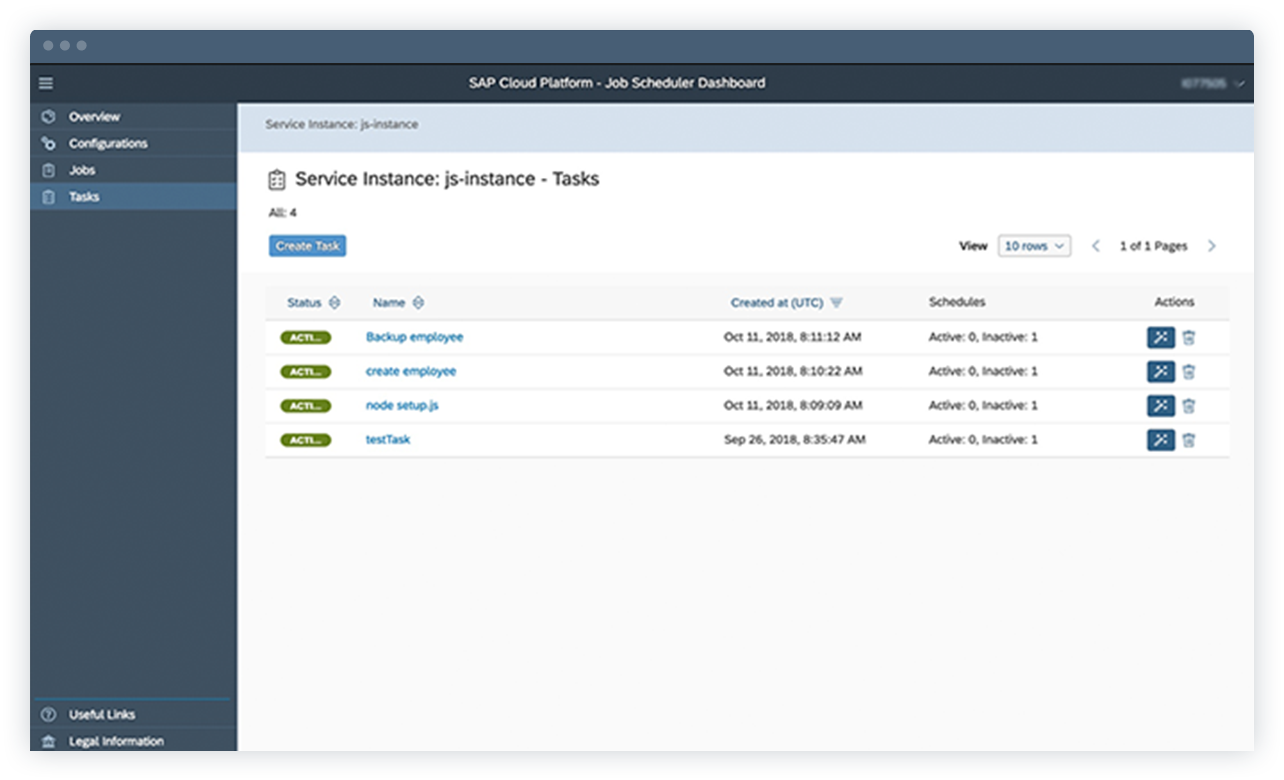The image size is (1284, 780).
Task: Click the run icon for Backup employee
Action: 1161,337
